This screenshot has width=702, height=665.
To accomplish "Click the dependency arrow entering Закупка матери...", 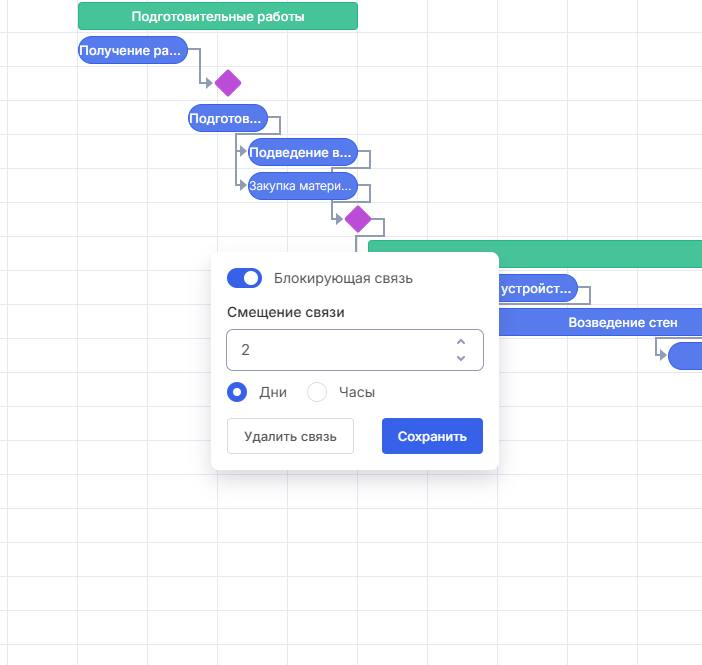I will coord(241,186).
